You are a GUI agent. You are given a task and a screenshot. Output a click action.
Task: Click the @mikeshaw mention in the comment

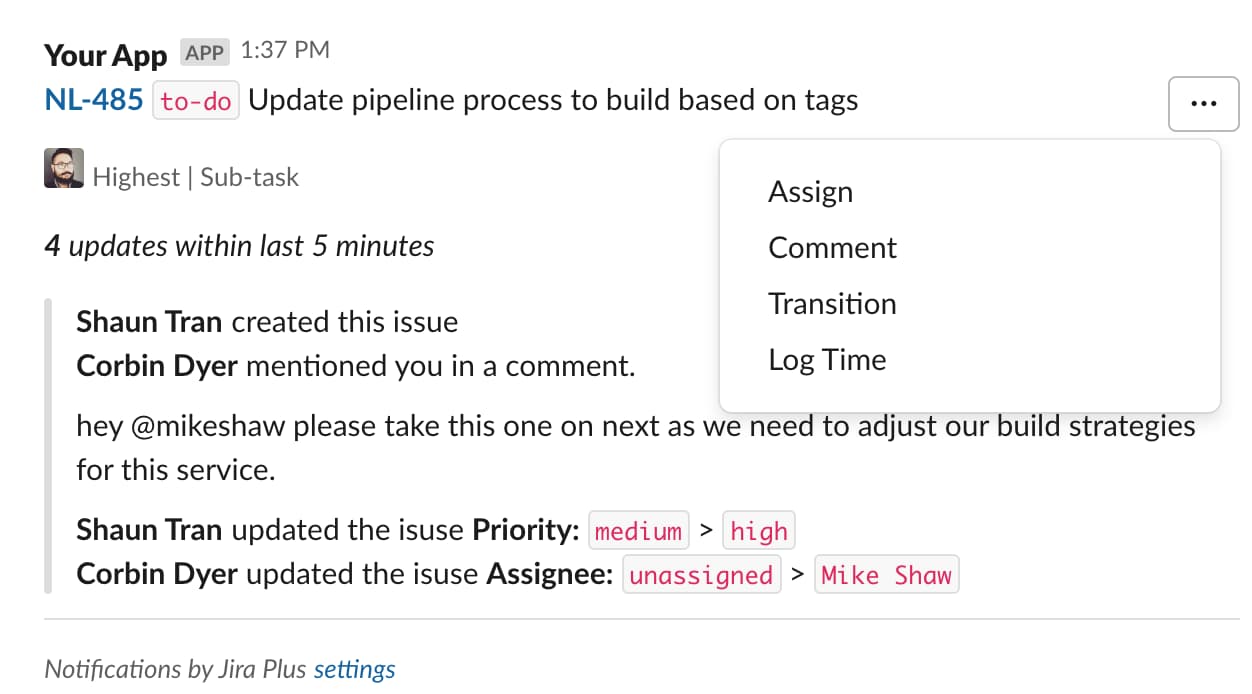(x=208, y=427)
